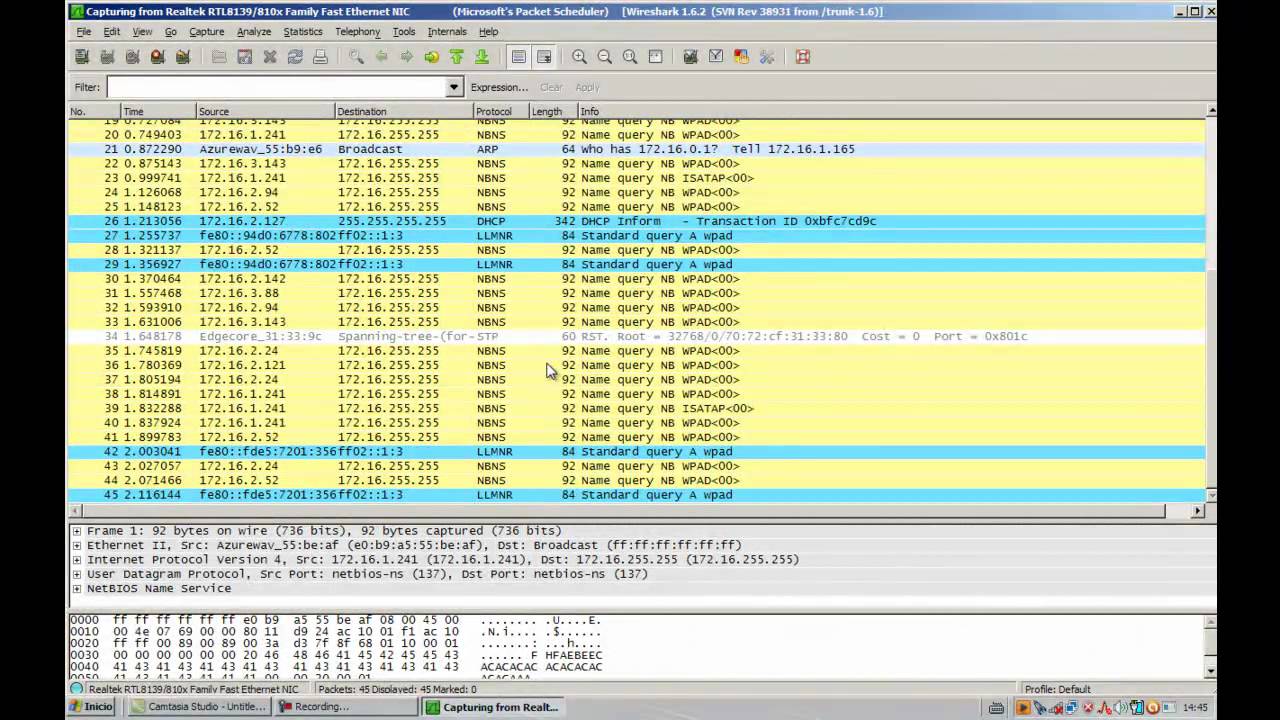Image resolution: width=1280 pixels, height=720 pixels.
Task: Expand User Datagram Protocol node
Action: [77, 574]
